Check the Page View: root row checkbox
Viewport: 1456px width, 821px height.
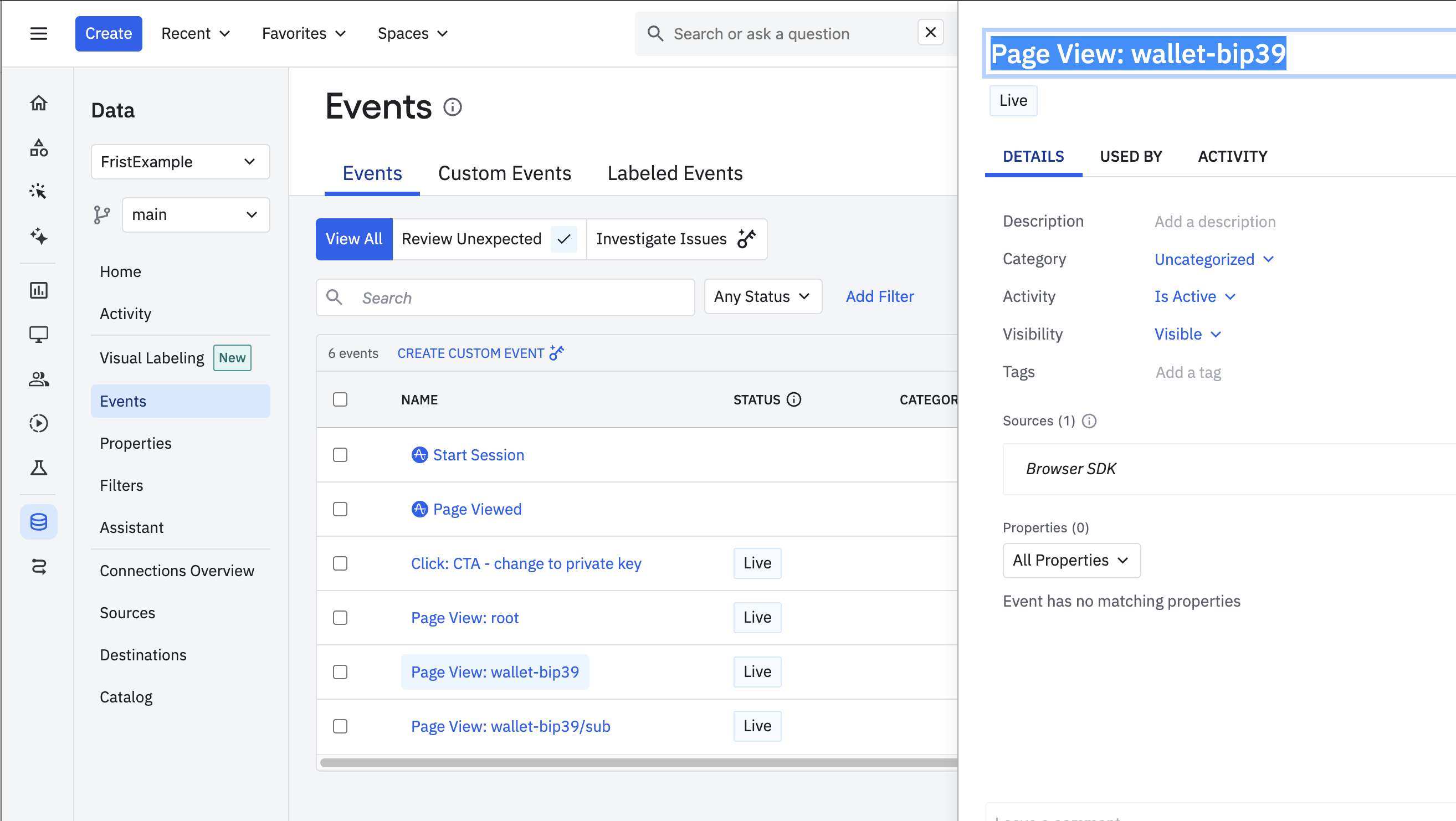pos(340,618)
